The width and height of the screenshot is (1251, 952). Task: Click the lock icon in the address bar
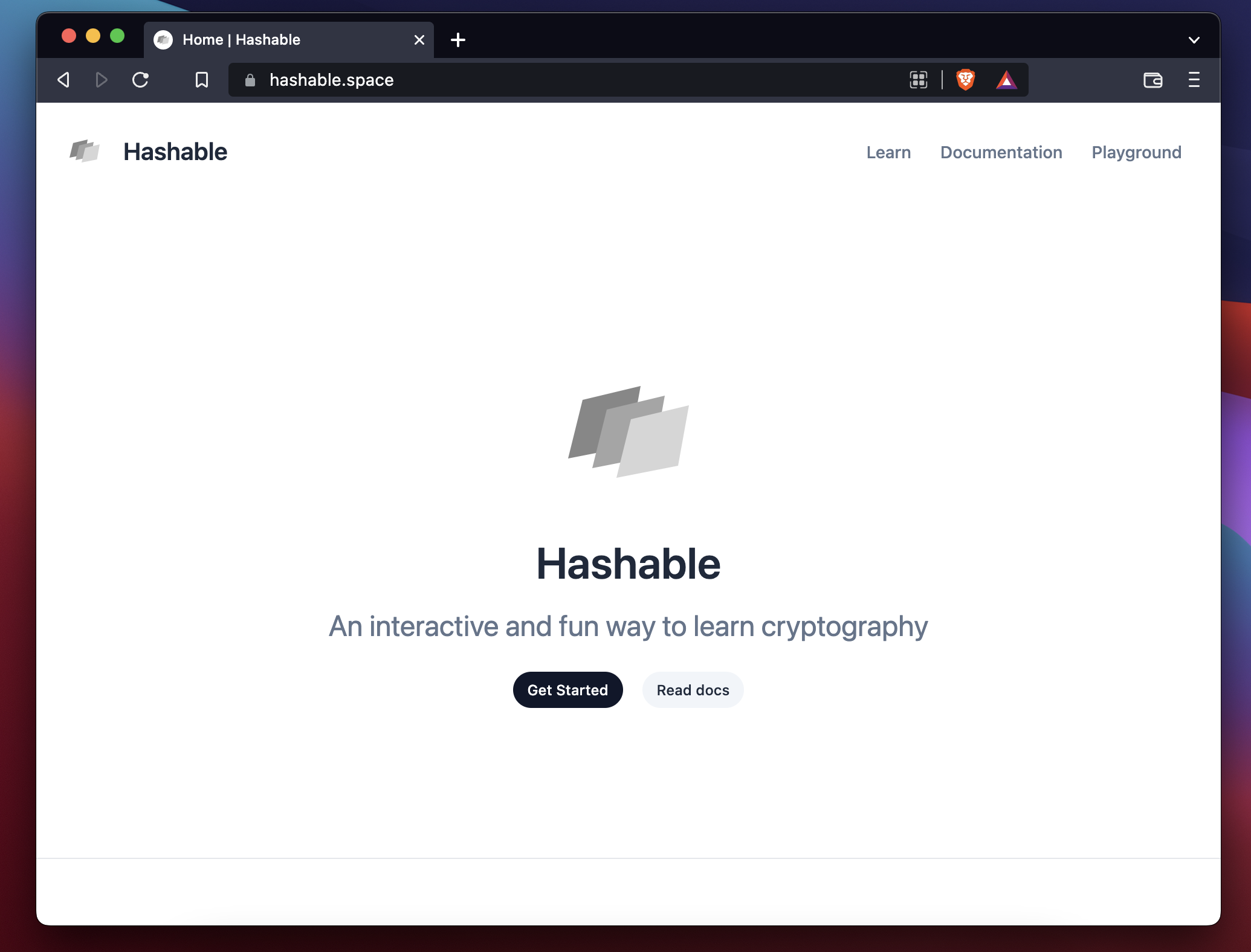(x=250, y=80)
